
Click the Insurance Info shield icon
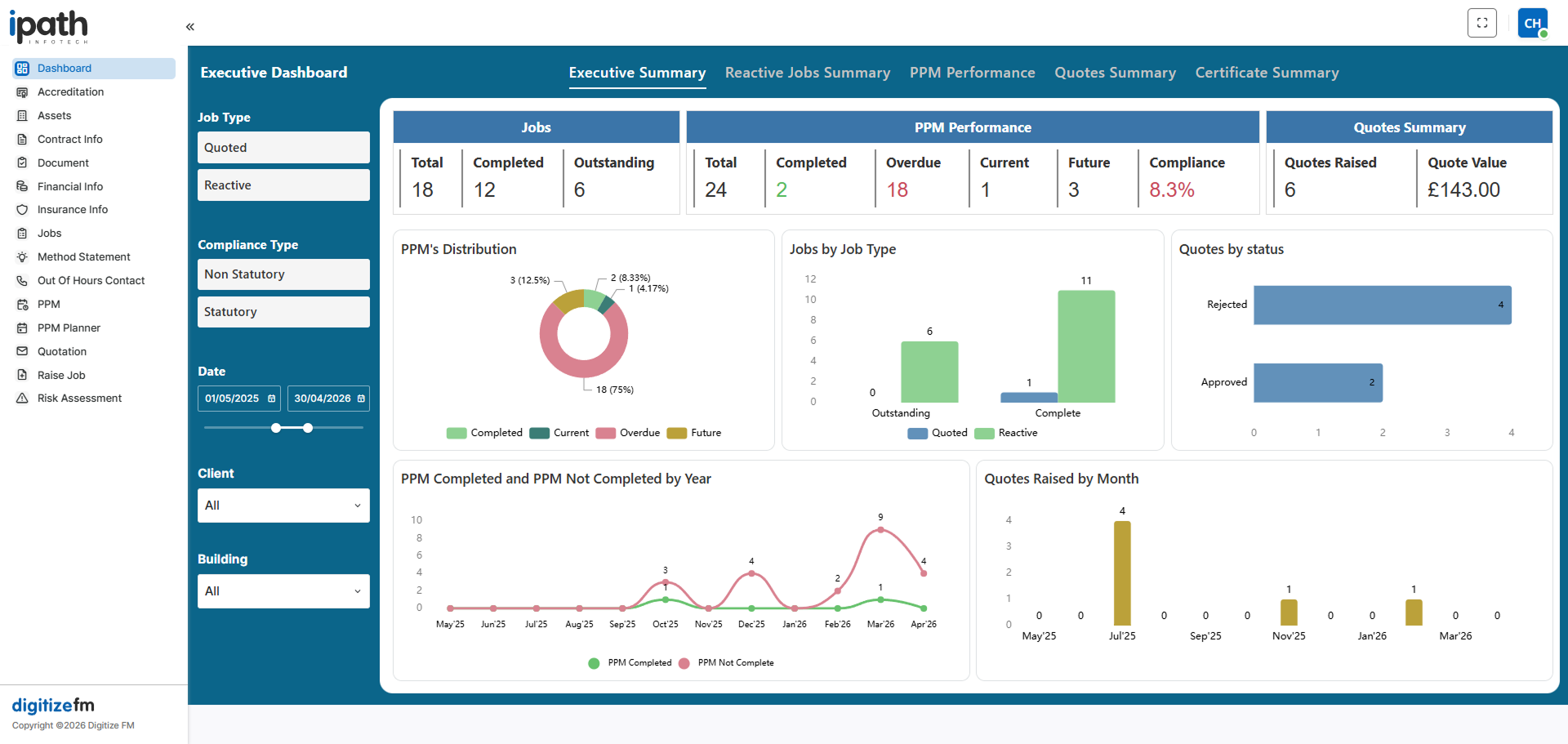point(22,210)
